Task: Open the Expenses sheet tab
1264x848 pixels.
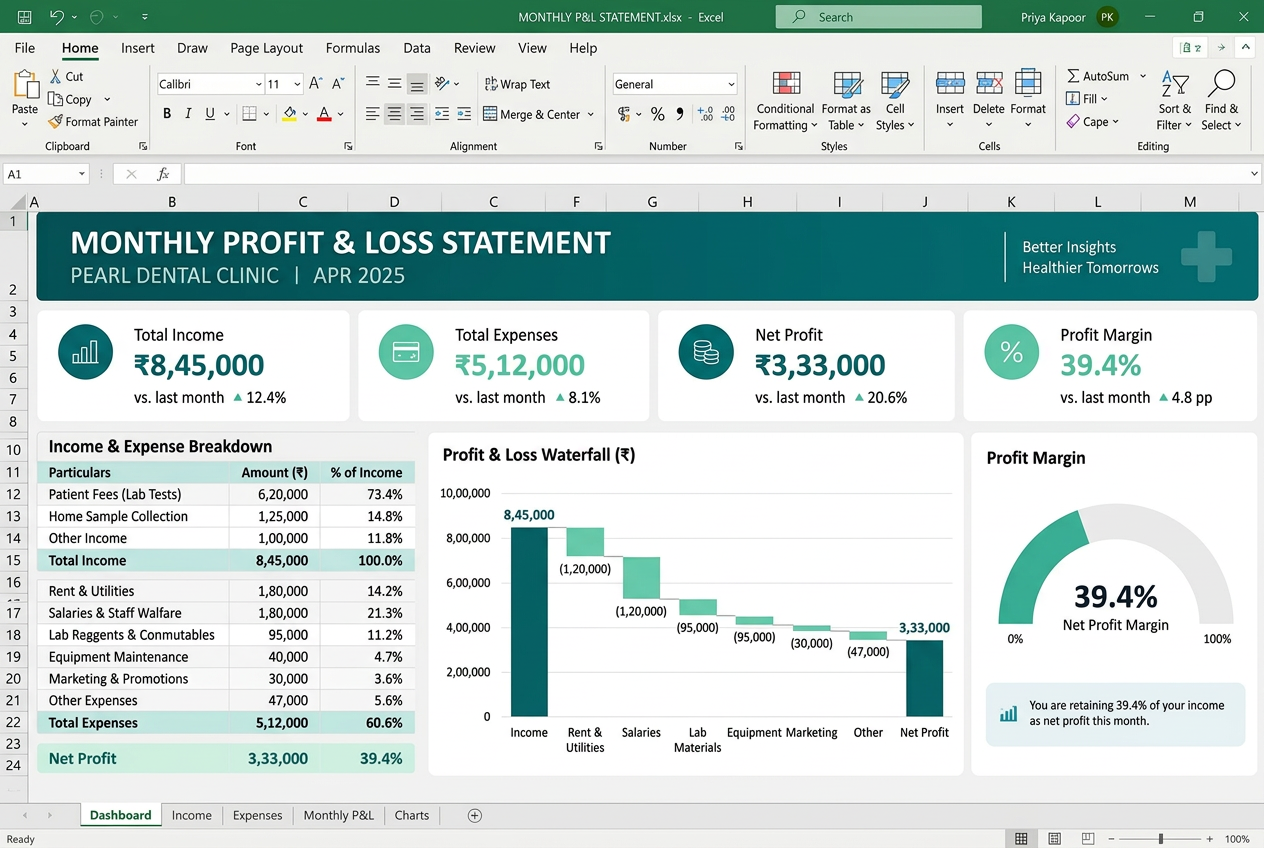Action: tap(257, 815)
